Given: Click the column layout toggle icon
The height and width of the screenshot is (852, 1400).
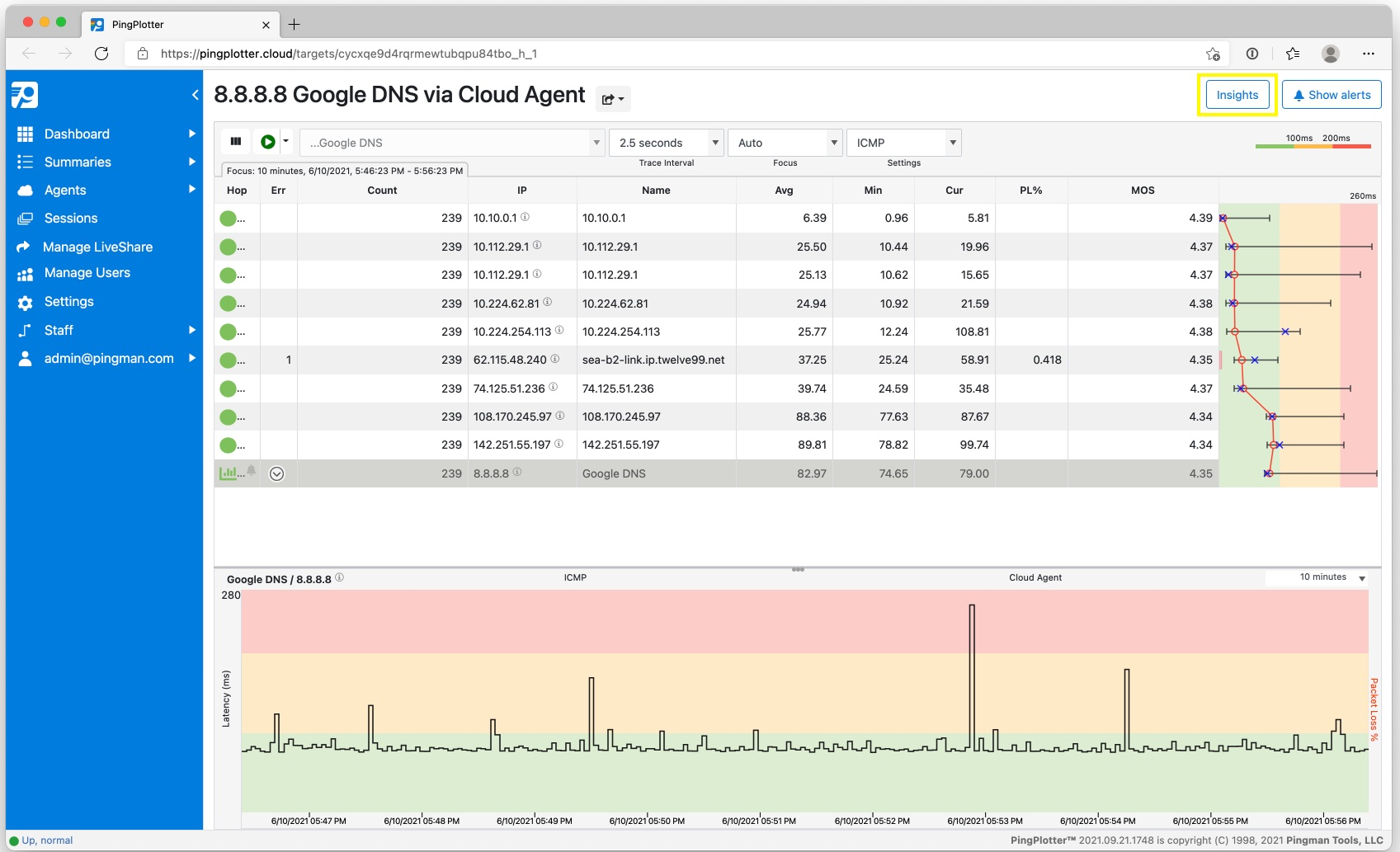Looking at the screenshot, I should (236, 142).
